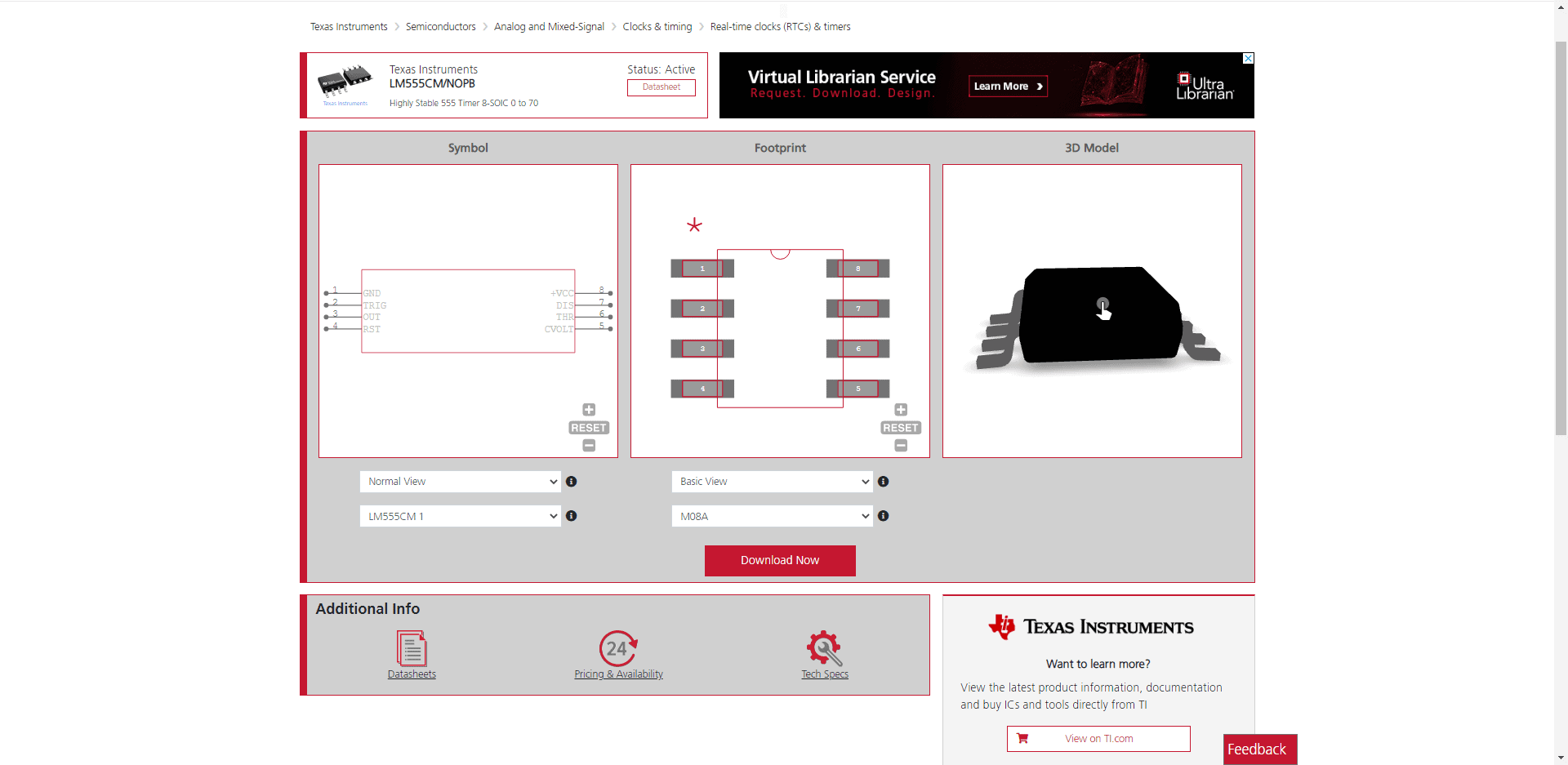
Task: Show info for LM555CM 1 option
Action: tap(572, 516)
